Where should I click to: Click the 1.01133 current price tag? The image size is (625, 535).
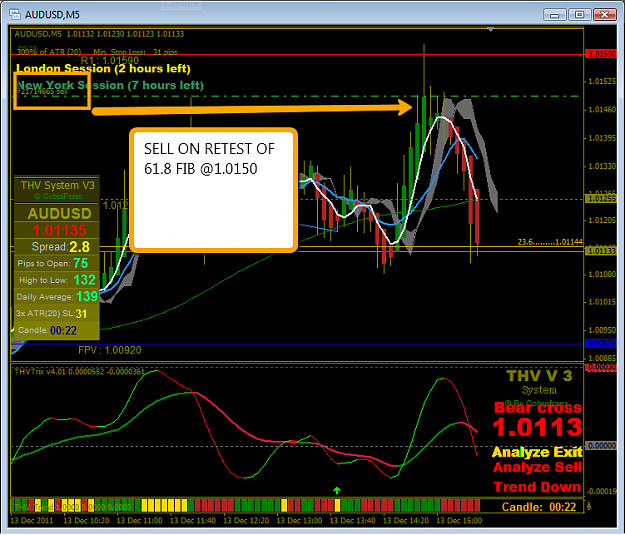pos(601,251)
